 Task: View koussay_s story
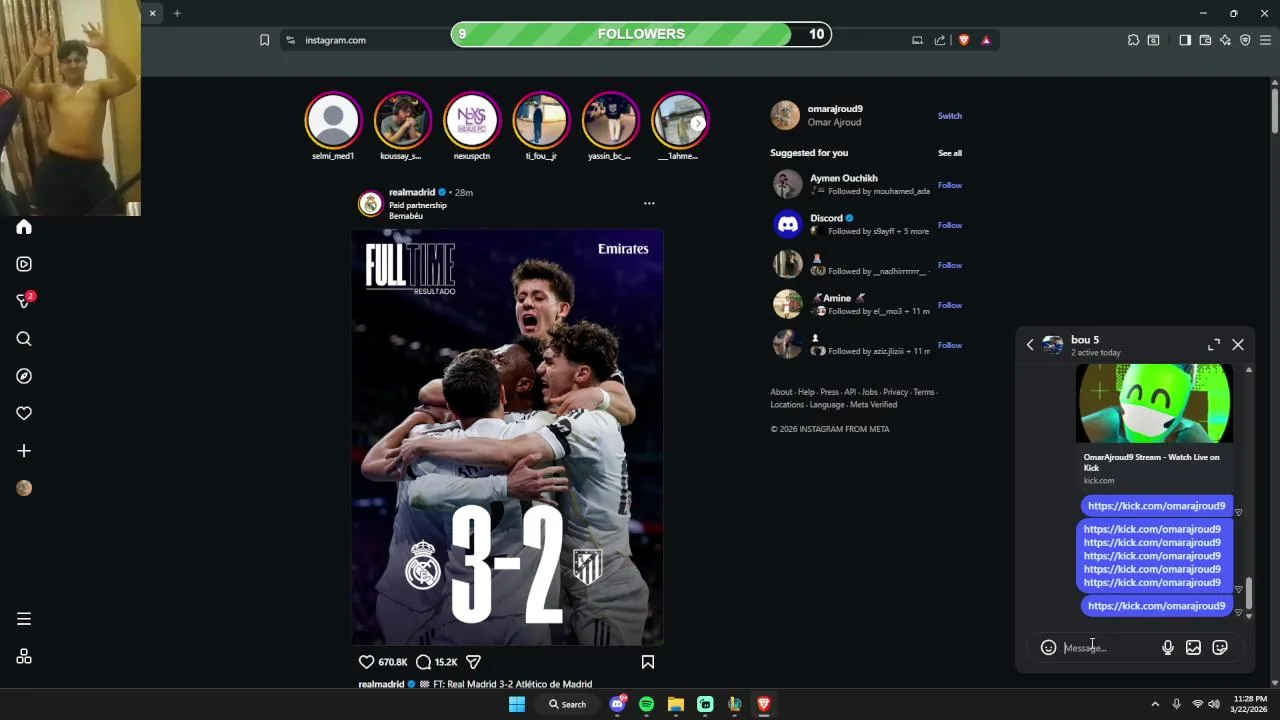click(402, 121)
